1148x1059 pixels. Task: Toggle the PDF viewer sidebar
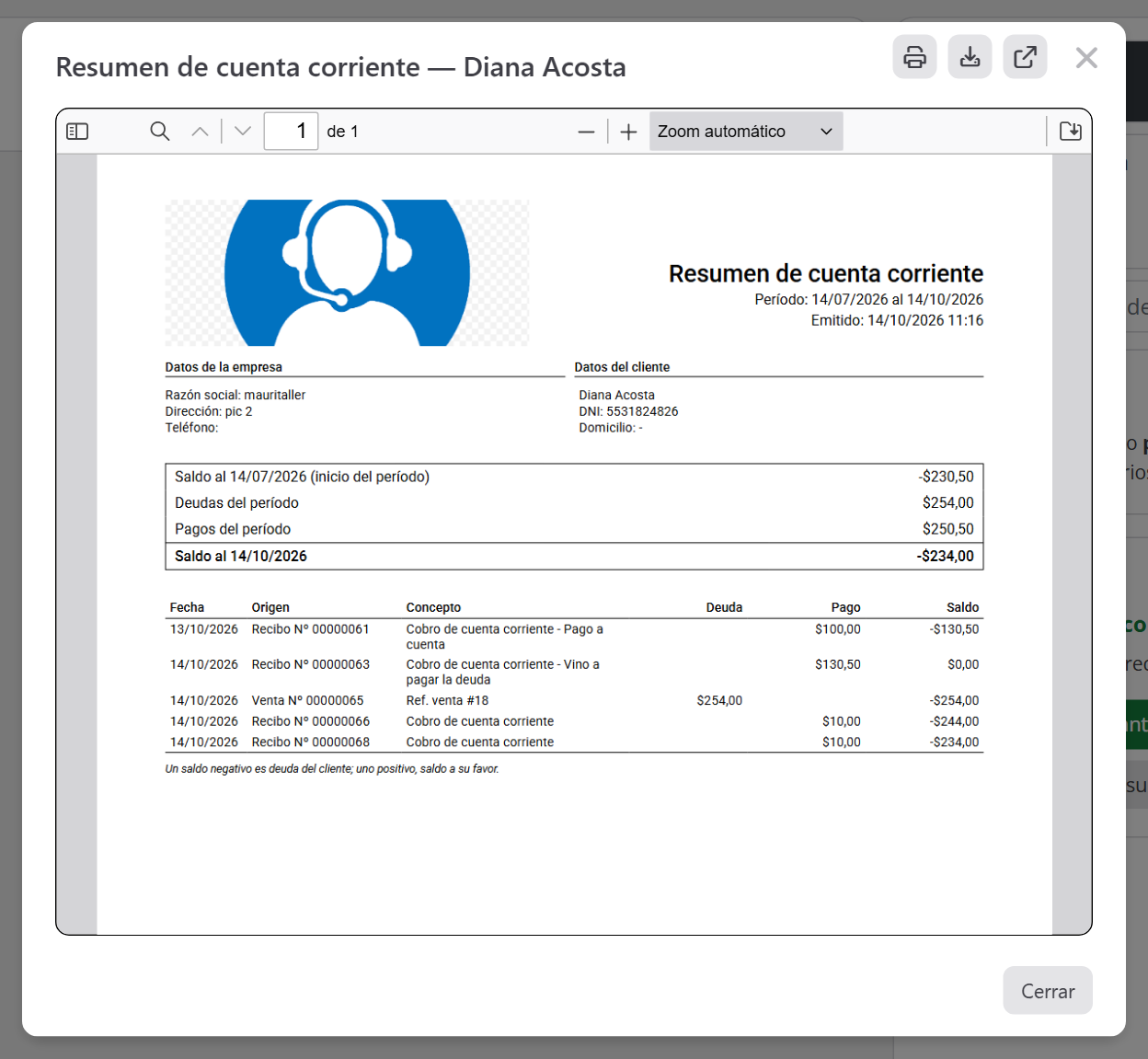[77, 132]
